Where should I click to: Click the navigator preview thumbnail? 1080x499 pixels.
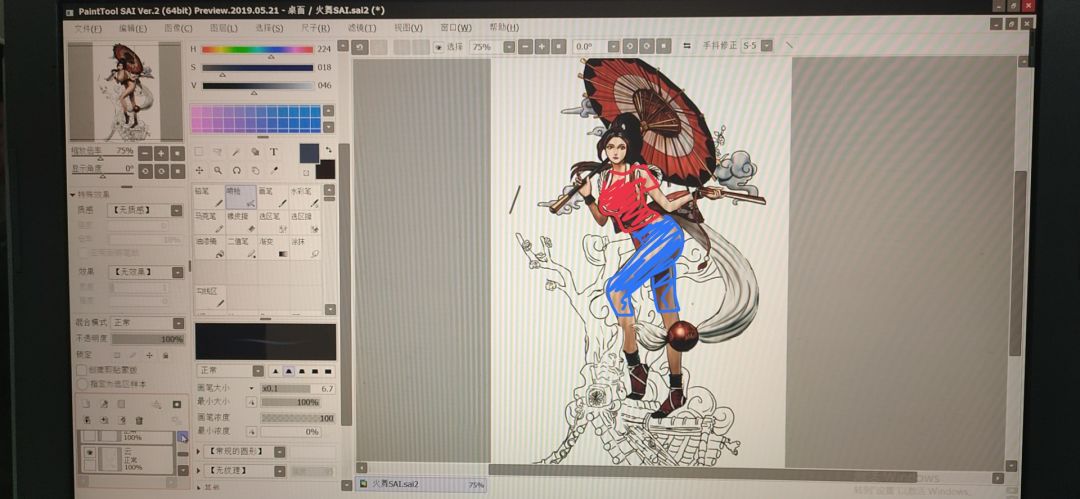click(x=125, y=92)
